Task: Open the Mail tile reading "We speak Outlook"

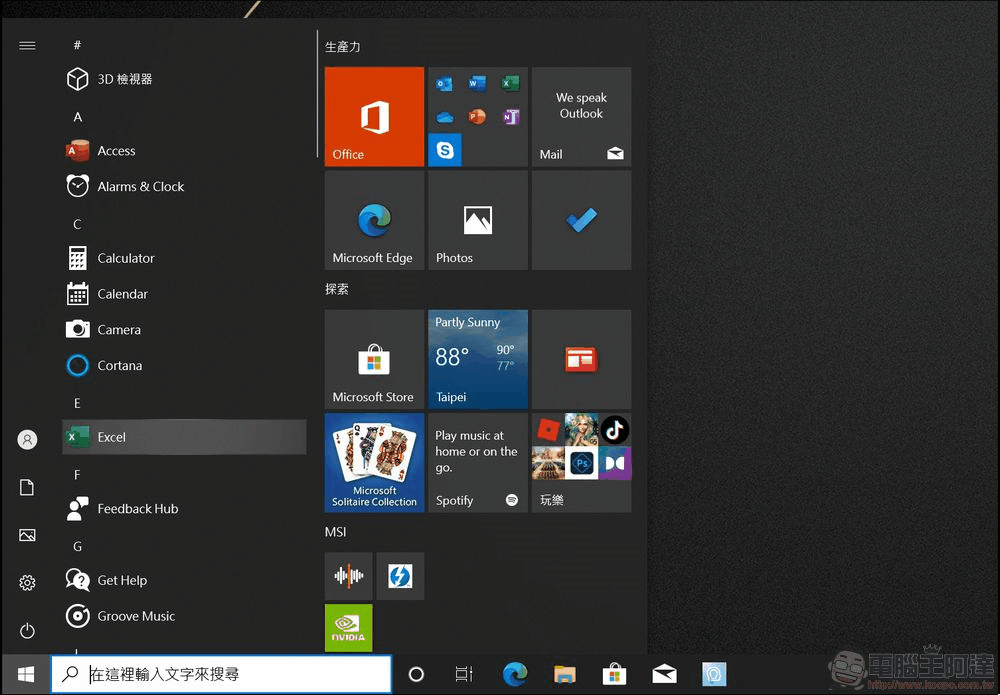Action: (582, 117)
